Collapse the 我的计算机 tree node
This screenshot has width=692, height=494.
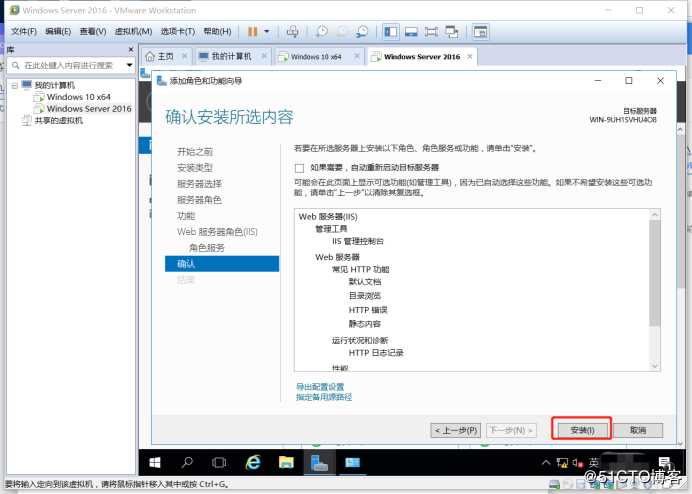pos(15,85)
